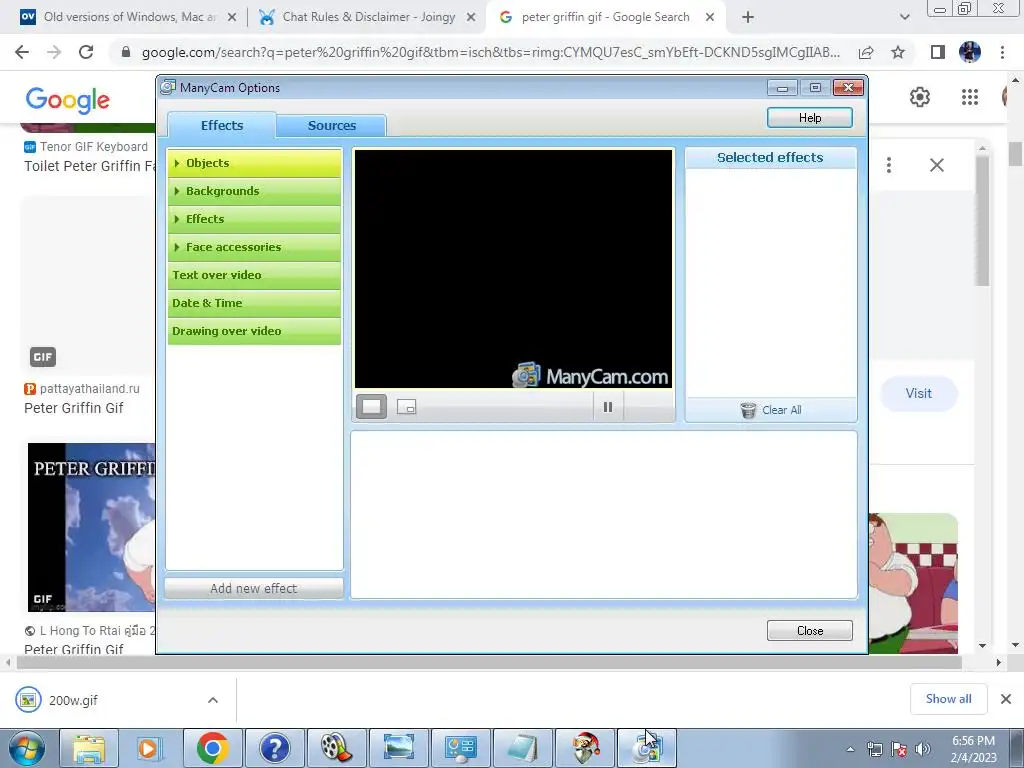Open the 200w.gif download item
Viewport: 1024px width, 768px height.
(73, 700)
